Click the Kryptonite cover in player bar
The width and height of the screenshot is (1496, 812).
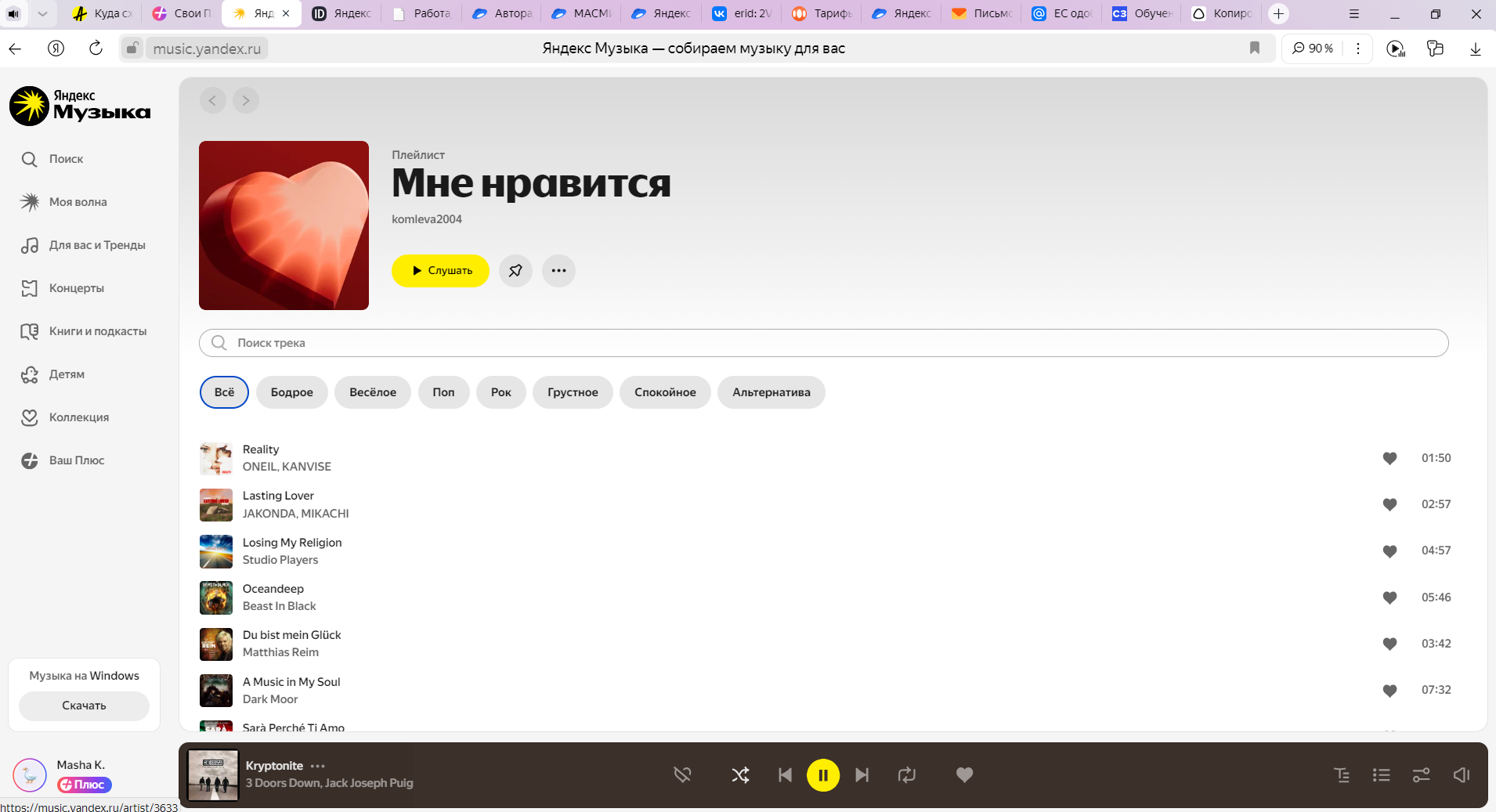click(x=213, y=775)
